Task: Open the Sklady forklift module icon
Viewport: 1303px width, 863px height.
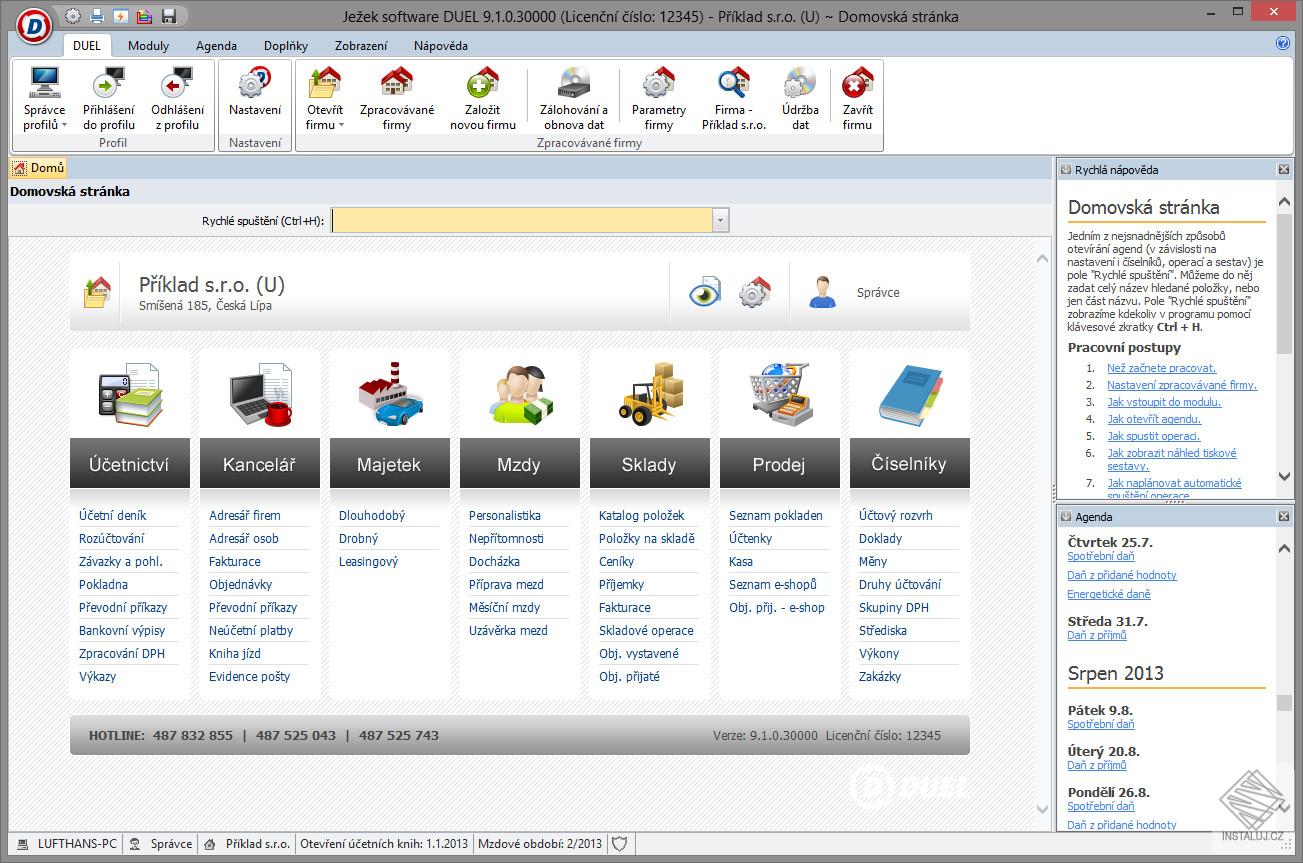Action: (x=650, y=395)
